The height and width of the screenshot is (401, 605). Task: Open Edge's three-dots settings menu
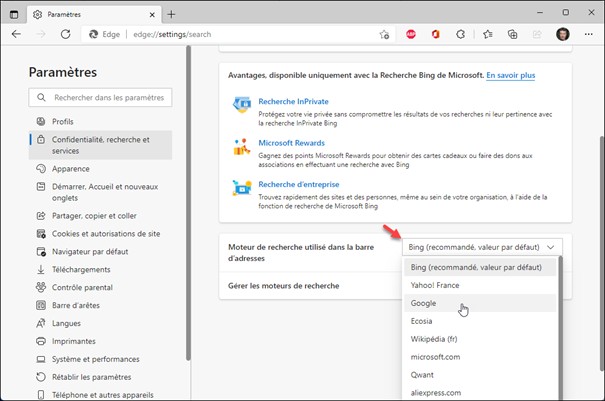[x=588, y=33]
